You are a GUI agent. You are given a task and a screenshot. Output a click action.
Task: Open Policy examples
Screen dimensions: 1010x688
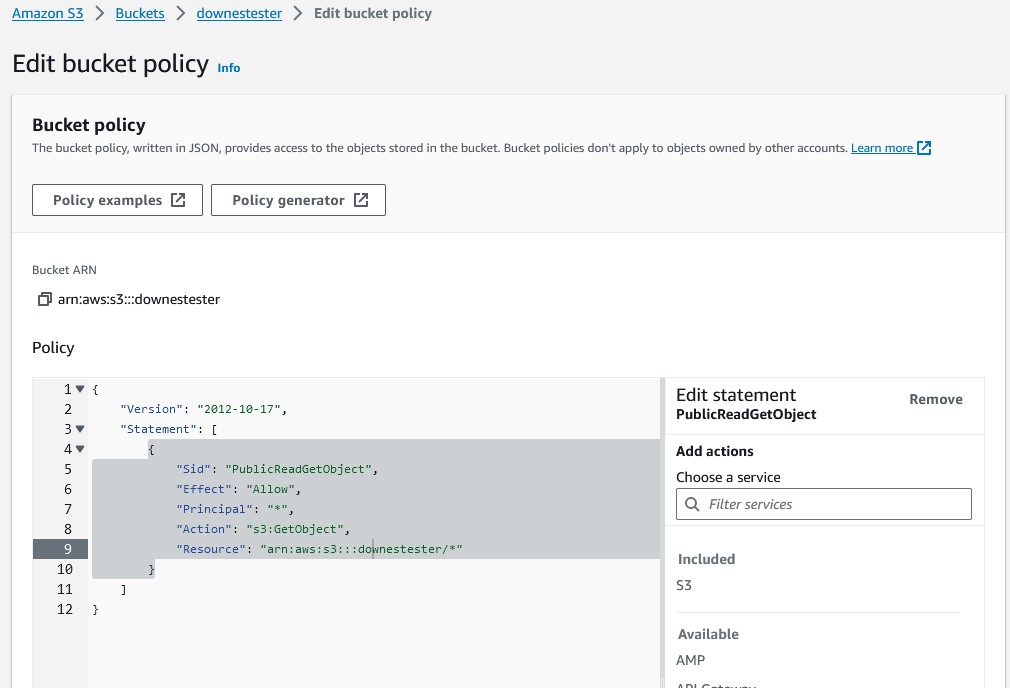point(117,200)
